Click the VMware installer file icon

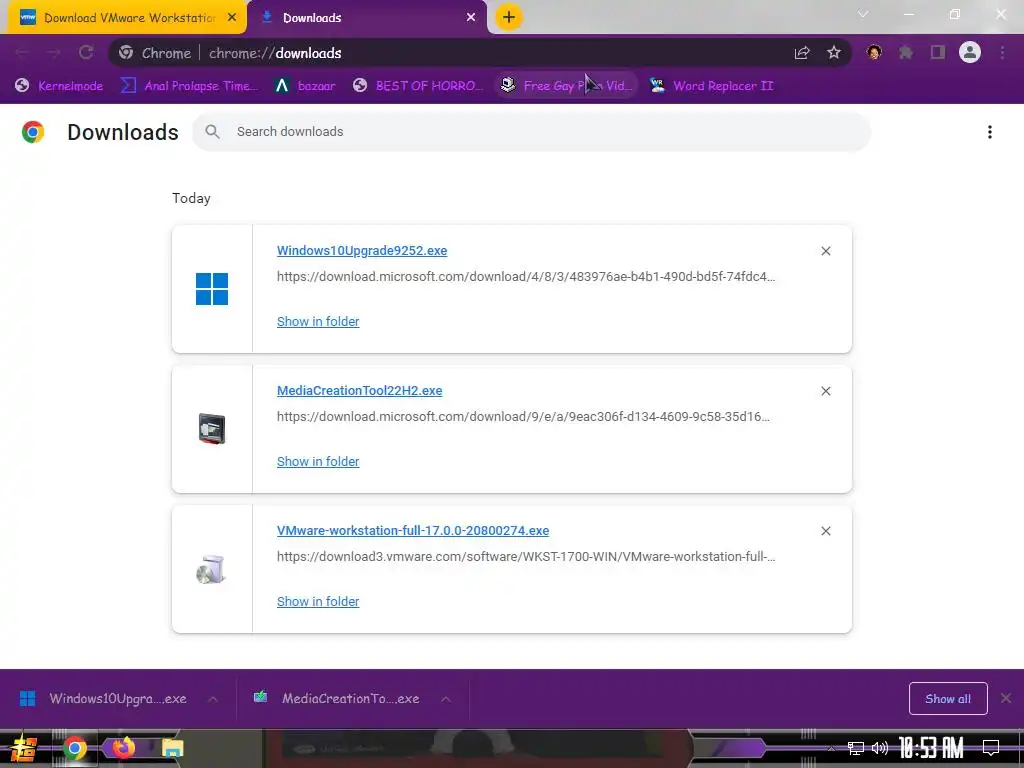[x=211, y=569]
